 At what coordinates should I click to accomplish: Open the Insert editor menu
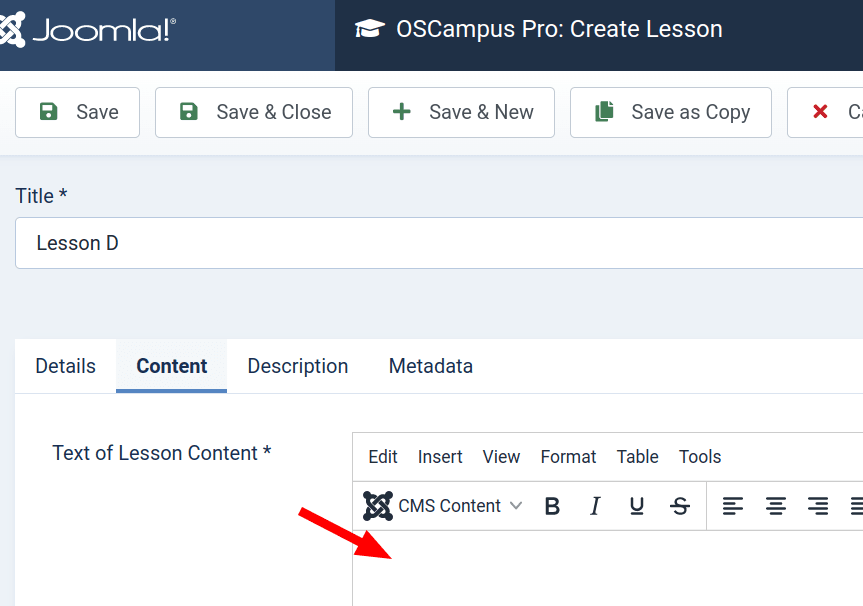(x=440, y=457)
